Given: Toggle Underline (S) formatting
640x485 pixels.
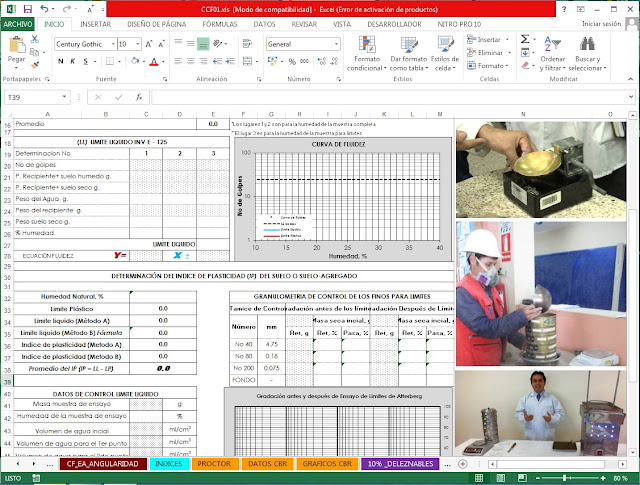Looking at the screenshot, I should tap(85, 61).
